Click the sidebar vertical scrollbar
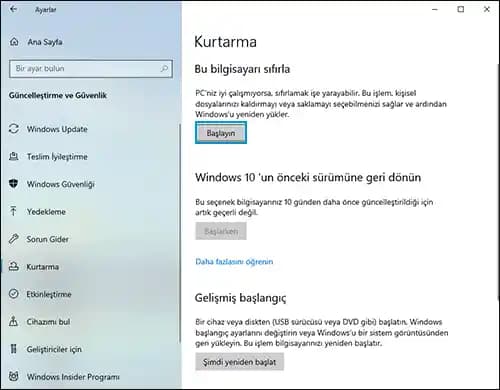Image resolution: width=500 pixels, height=390 pixels. tap(180, 233)
